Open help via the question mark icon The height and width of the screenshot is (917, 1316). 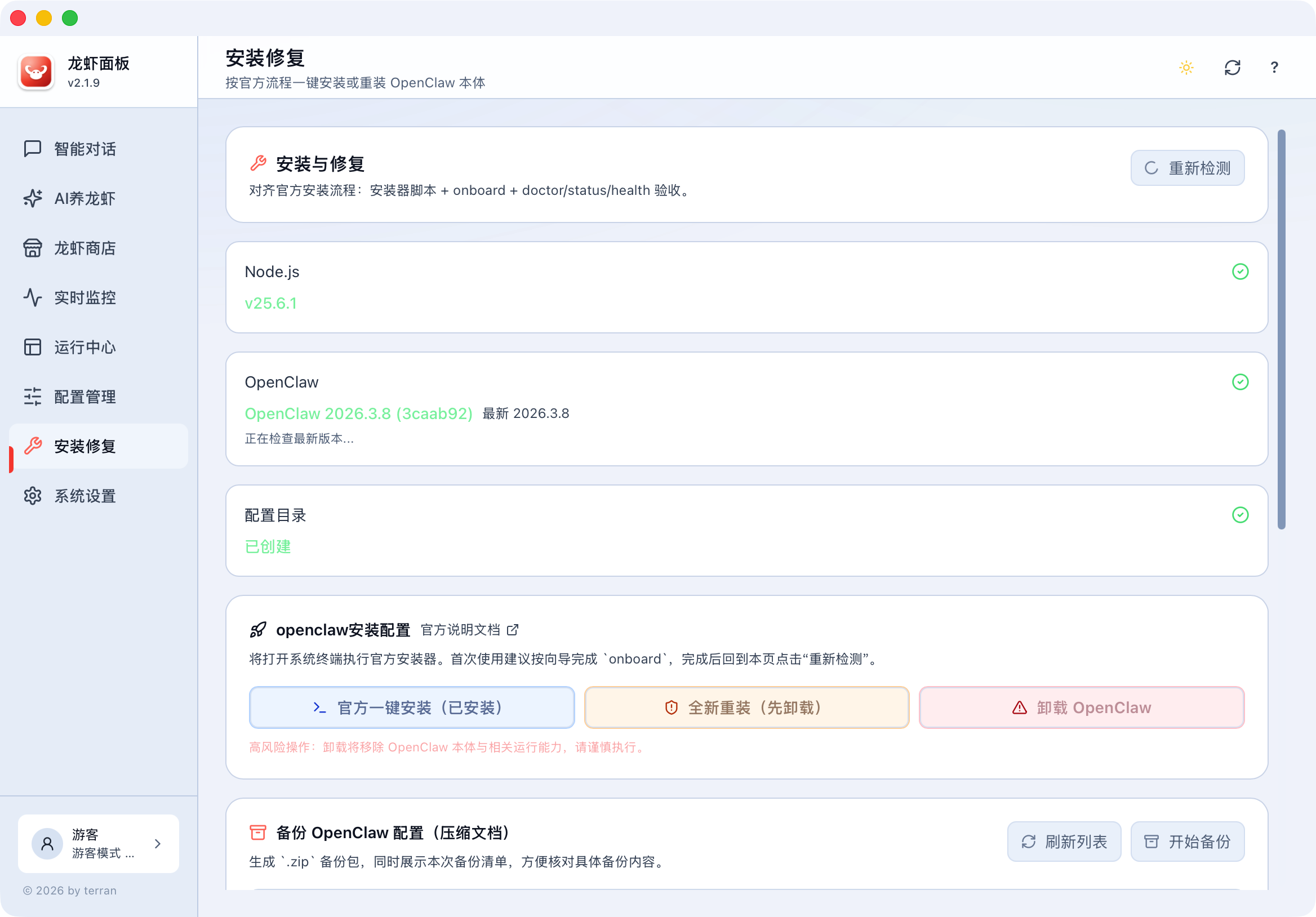(1274, 68)
